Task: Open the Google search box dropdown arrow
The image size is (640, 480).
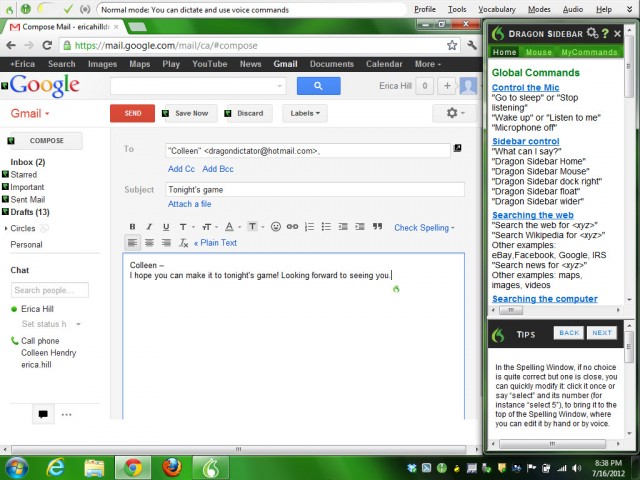Action: pos(280,86)
